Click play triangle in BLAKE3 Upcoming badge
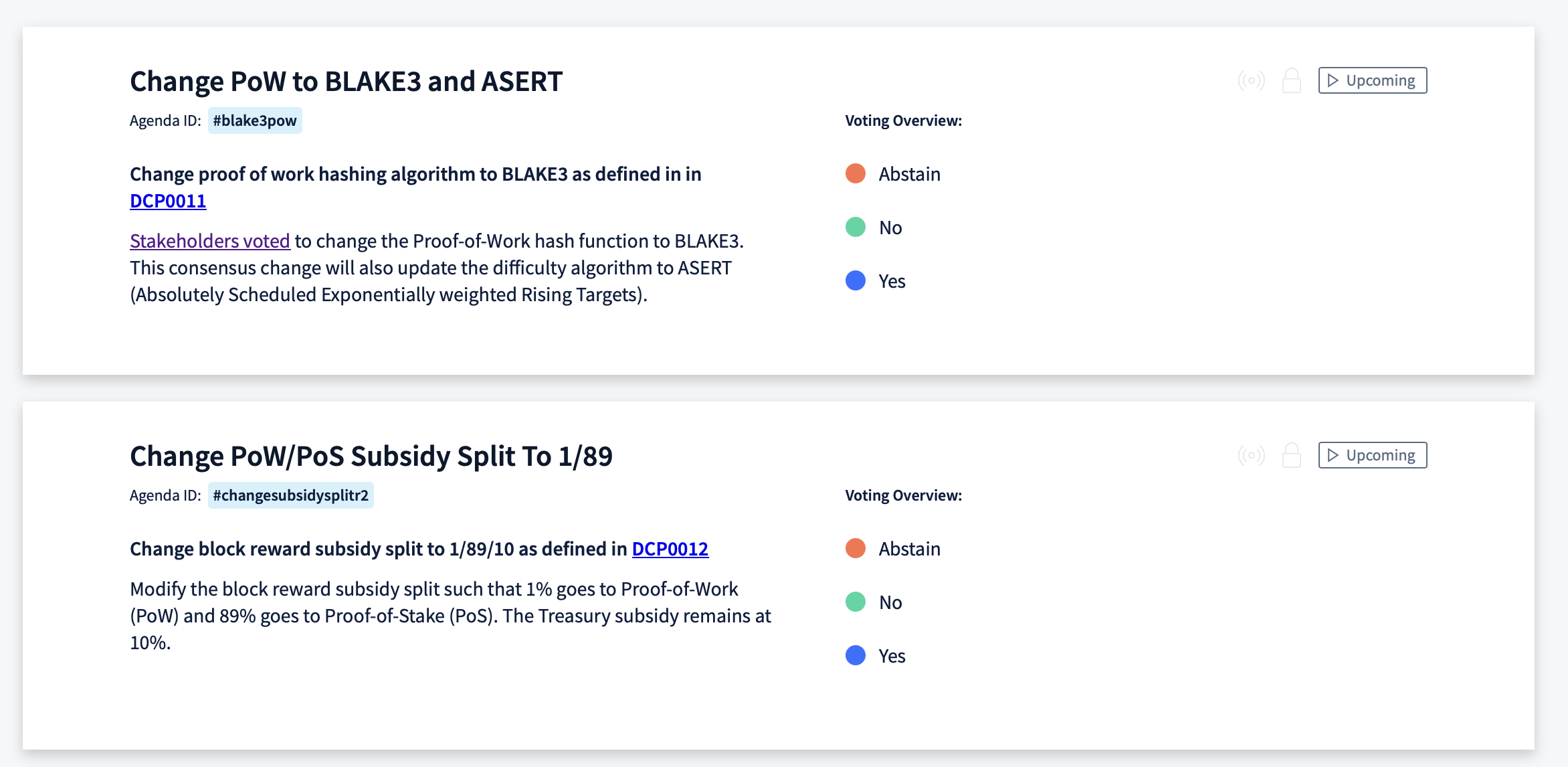Viewport: 1568px width, 767px height. [1333, 80]
